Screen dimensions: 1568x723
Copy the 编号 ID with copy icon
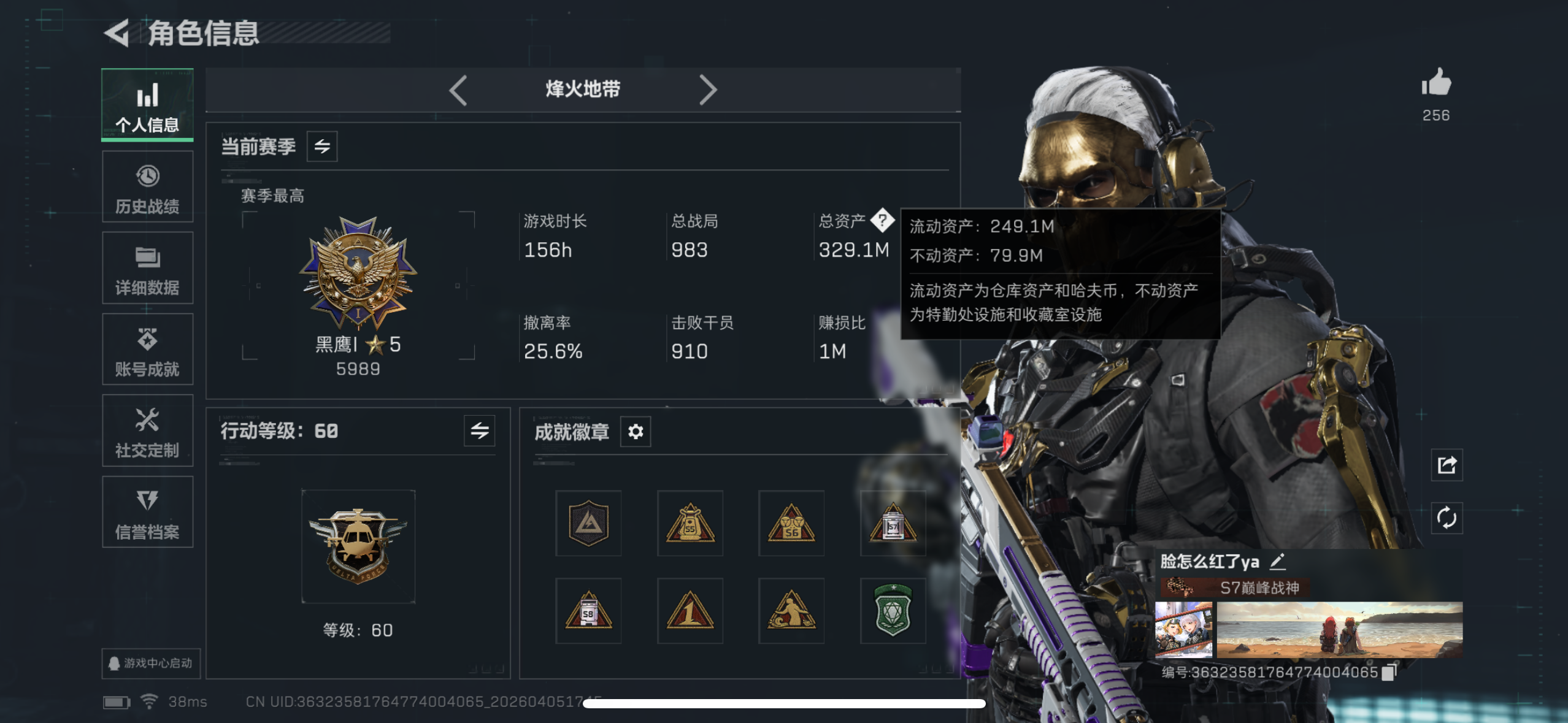pos(1389,672)
